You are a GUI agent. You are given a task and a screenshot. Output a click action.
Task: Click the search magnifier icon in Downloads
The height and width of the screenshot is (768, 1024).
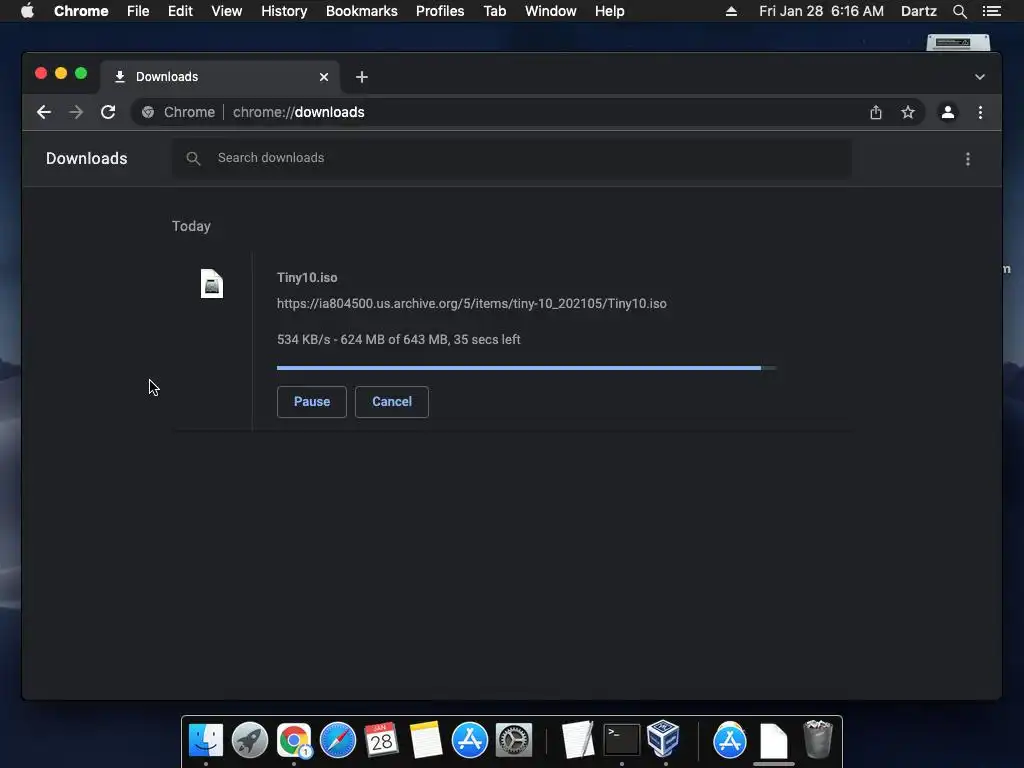tap(193, 158)
